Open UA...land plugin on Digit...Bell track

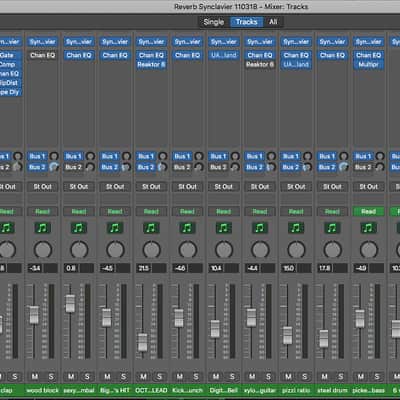pos(223,55)
